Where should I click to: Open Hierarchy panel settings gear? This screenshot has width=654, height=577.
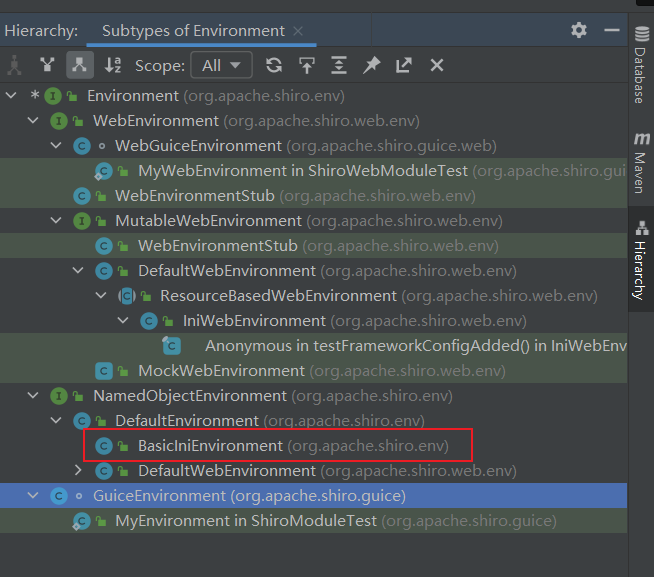[579, 30]
